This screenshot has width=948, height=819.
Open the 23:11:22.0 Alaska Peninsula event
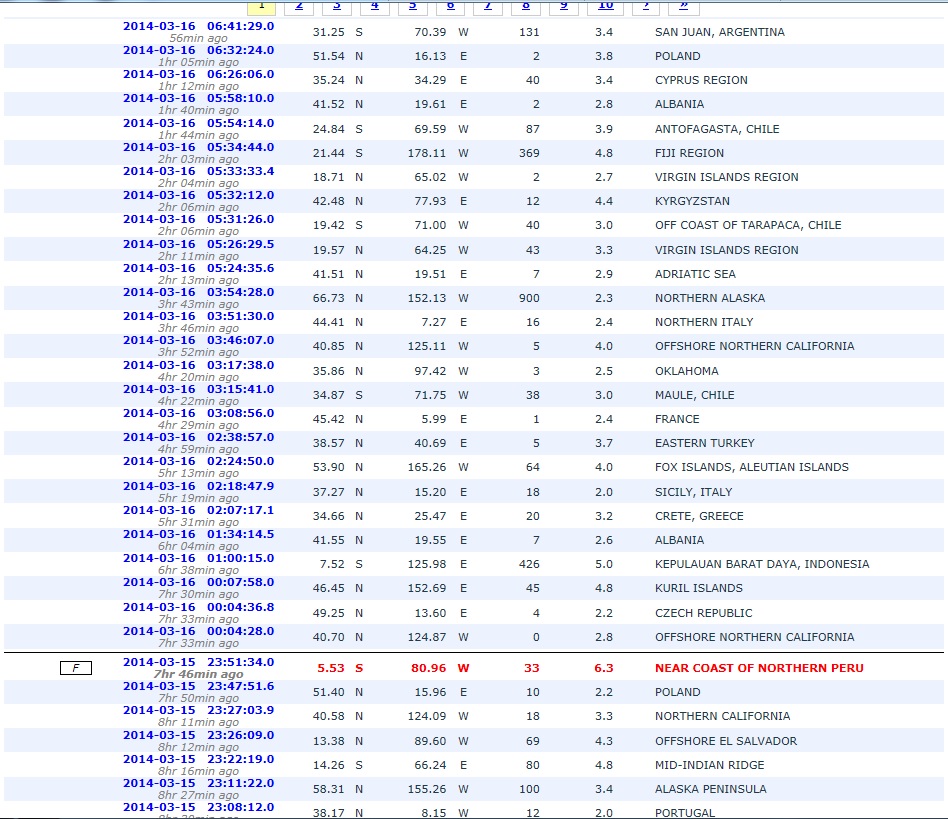click(x=198, y=784)
